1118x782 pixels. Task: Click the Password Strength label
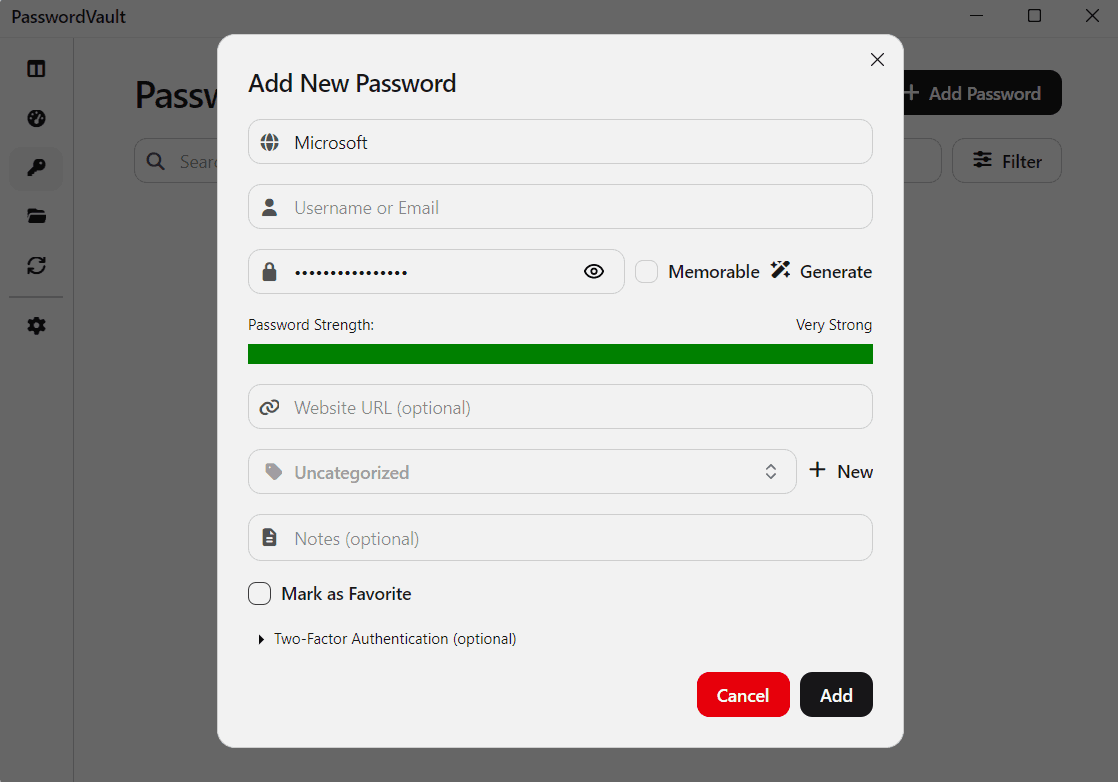pos(311,325)
